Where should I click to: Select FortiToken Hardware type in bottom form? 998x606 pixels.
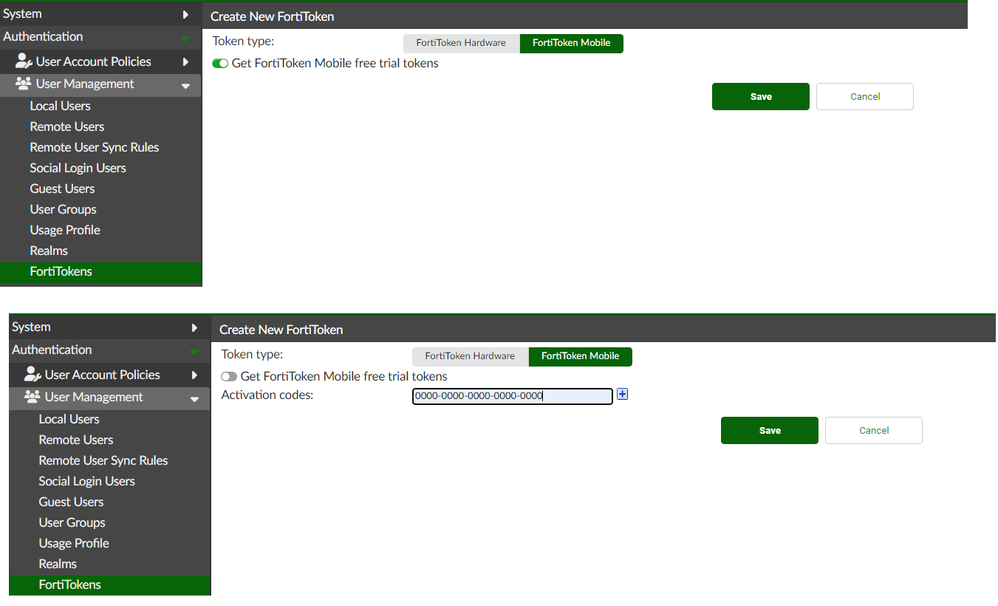point(470,356)
